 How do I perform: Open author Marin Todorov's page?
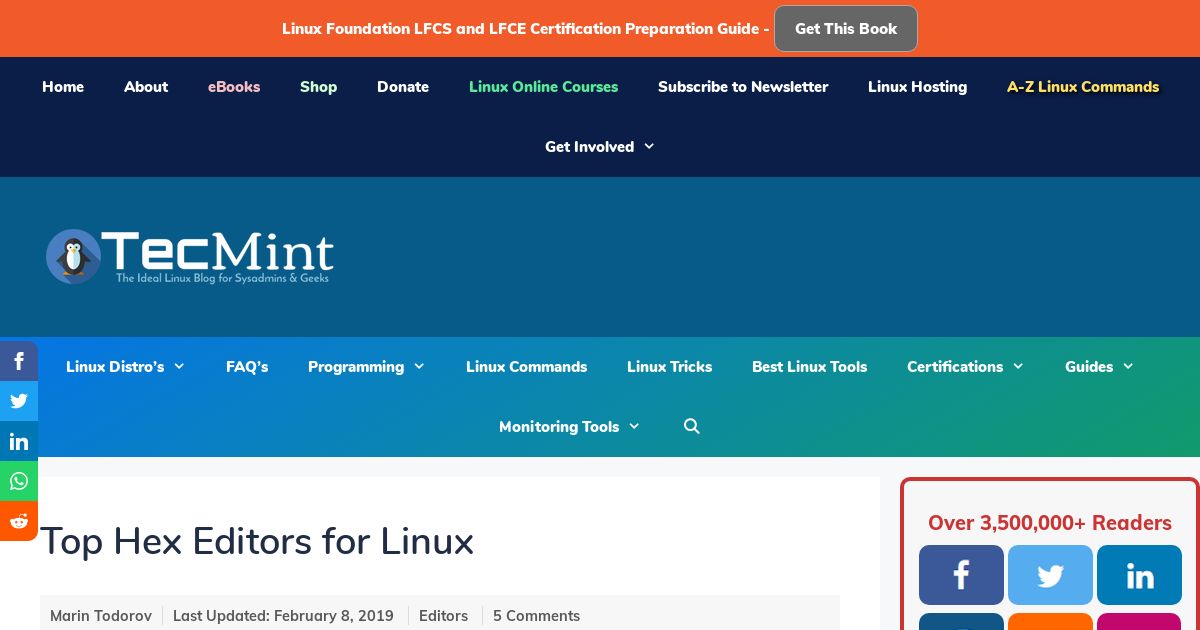(101, 616)
